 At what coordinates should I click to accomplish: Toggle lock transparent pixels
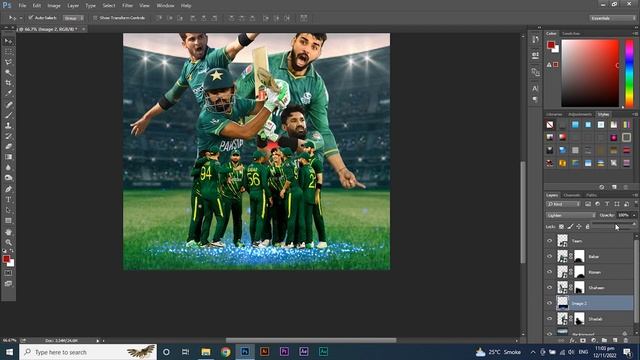[562, 227]
